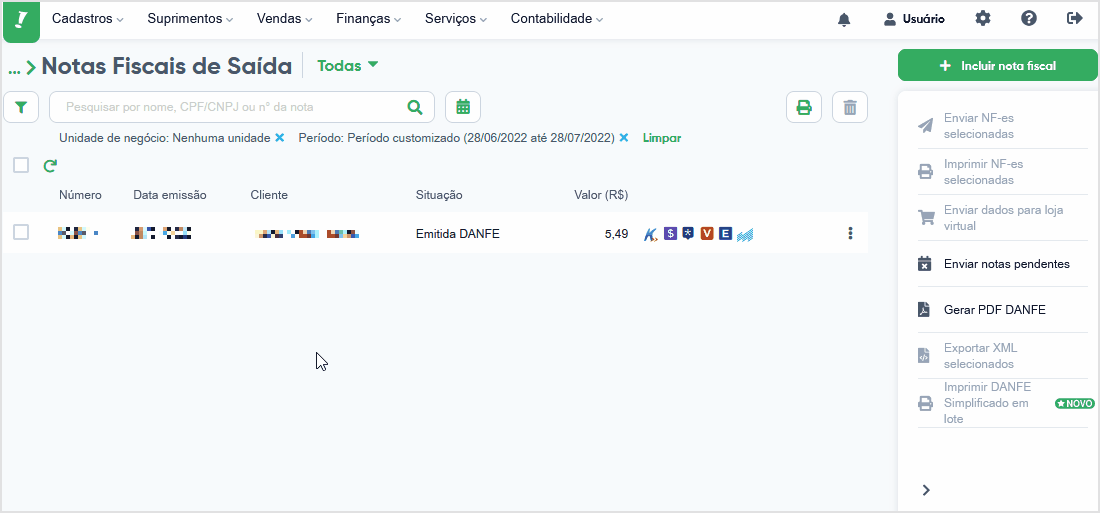Open the help question mark icon
This screenshot has width=1100, height=513.
tap(1028, 19)
